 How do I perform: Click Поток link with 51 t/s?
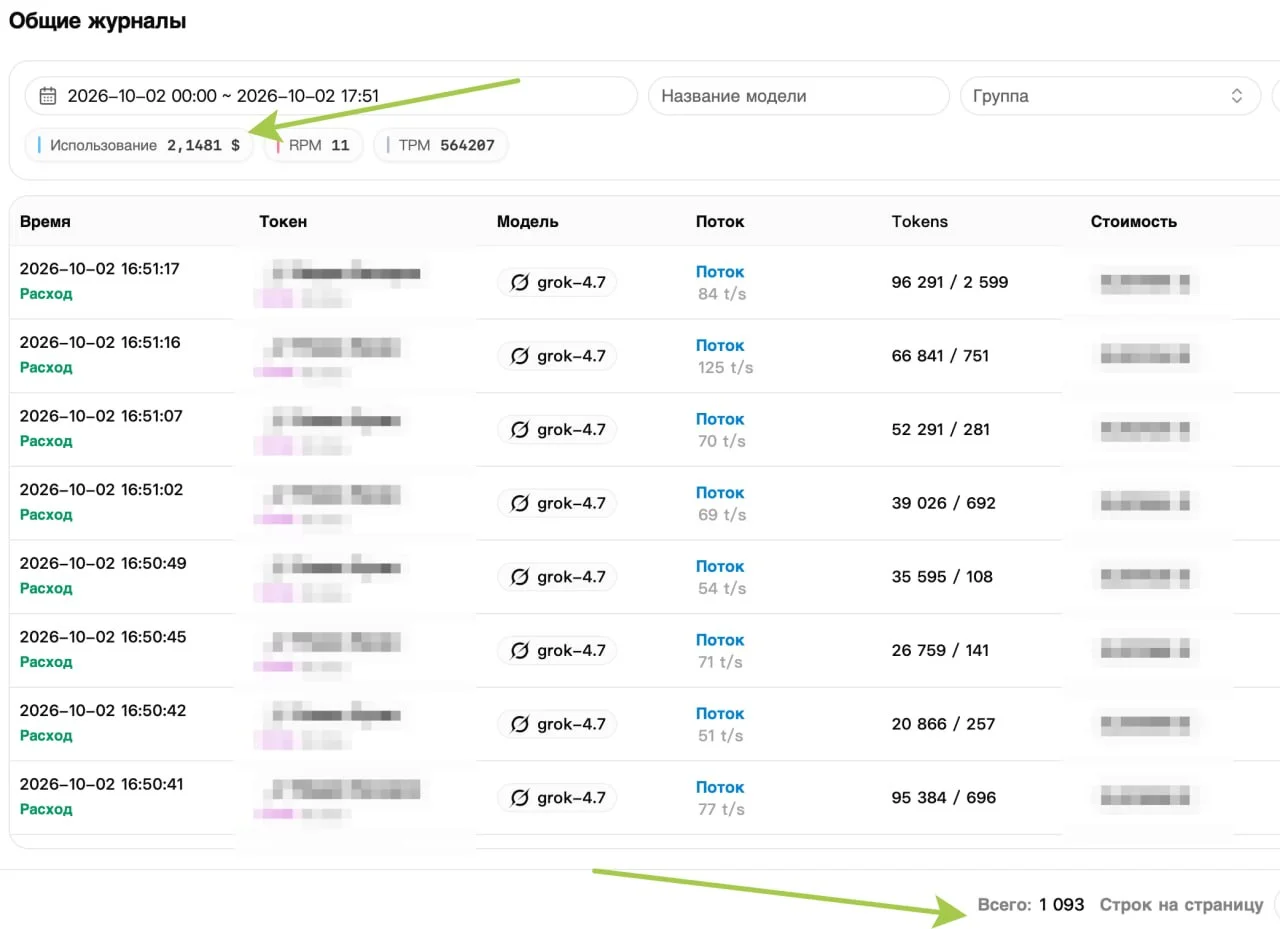720,714
